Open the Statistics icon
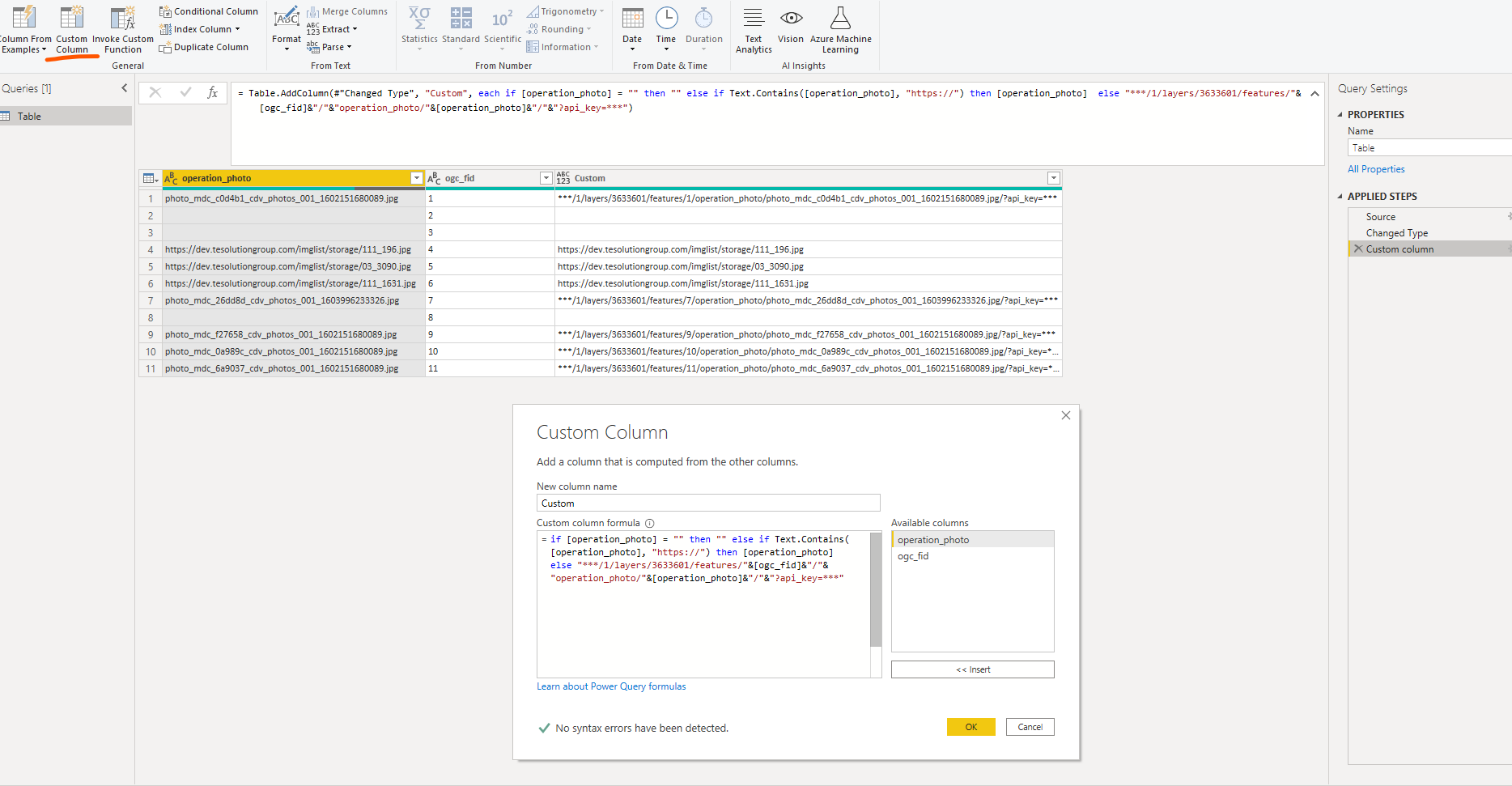Screen dimensions: 1512x786 (x=419, y=18)
